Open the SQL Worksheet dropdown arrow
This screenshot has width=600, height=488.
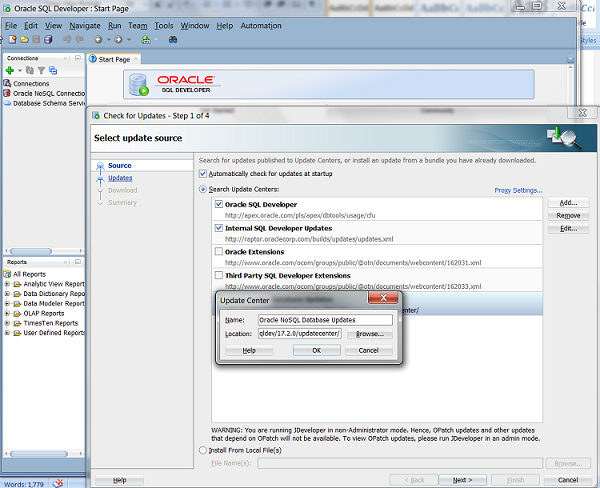[156, 39]
